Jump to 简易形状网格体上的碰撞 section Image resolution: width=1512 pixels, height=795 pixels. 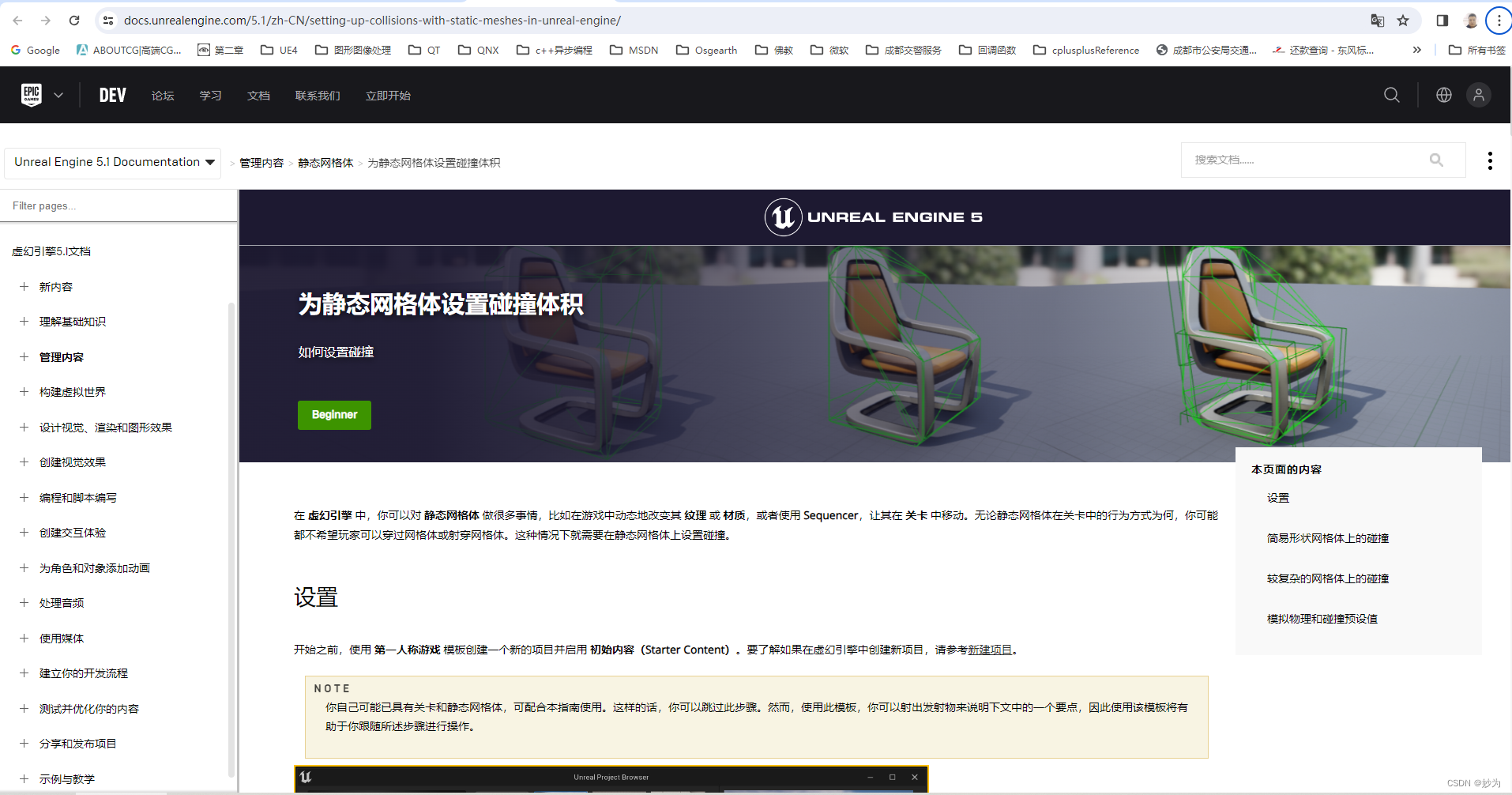pos(1328,538)
